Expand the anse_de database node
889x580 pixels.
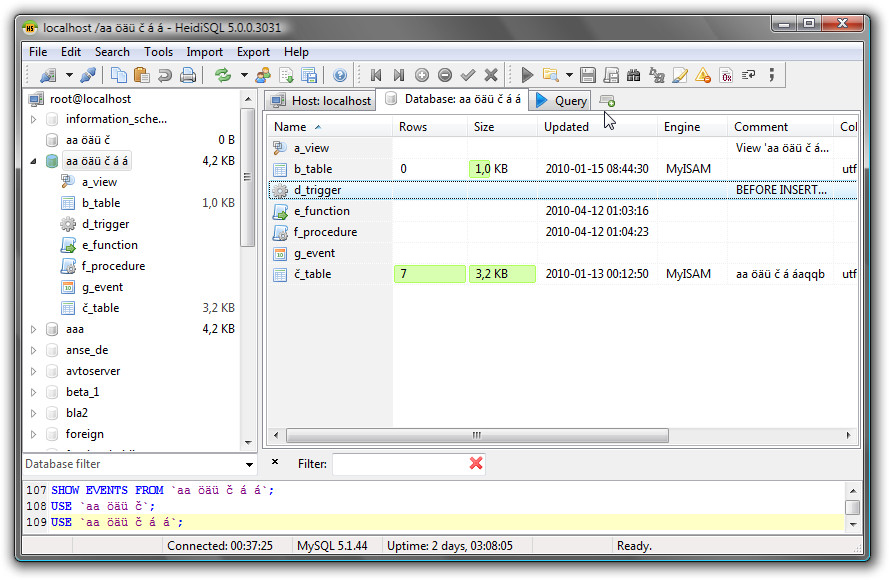pyautogui.click(x=33, y=350)
